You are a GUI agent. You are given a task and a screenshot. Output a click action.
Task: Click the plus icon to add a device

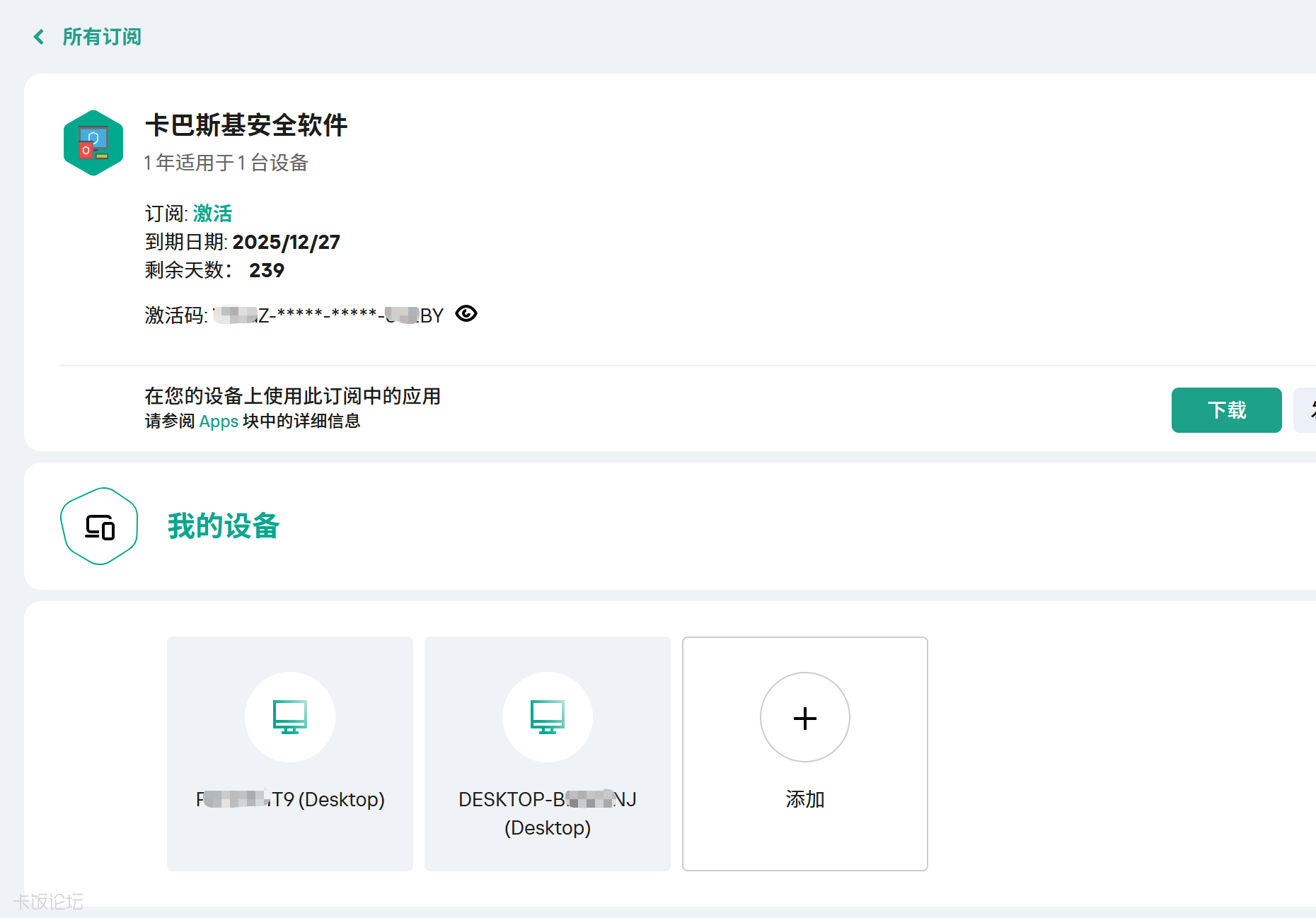coord(805,717)
